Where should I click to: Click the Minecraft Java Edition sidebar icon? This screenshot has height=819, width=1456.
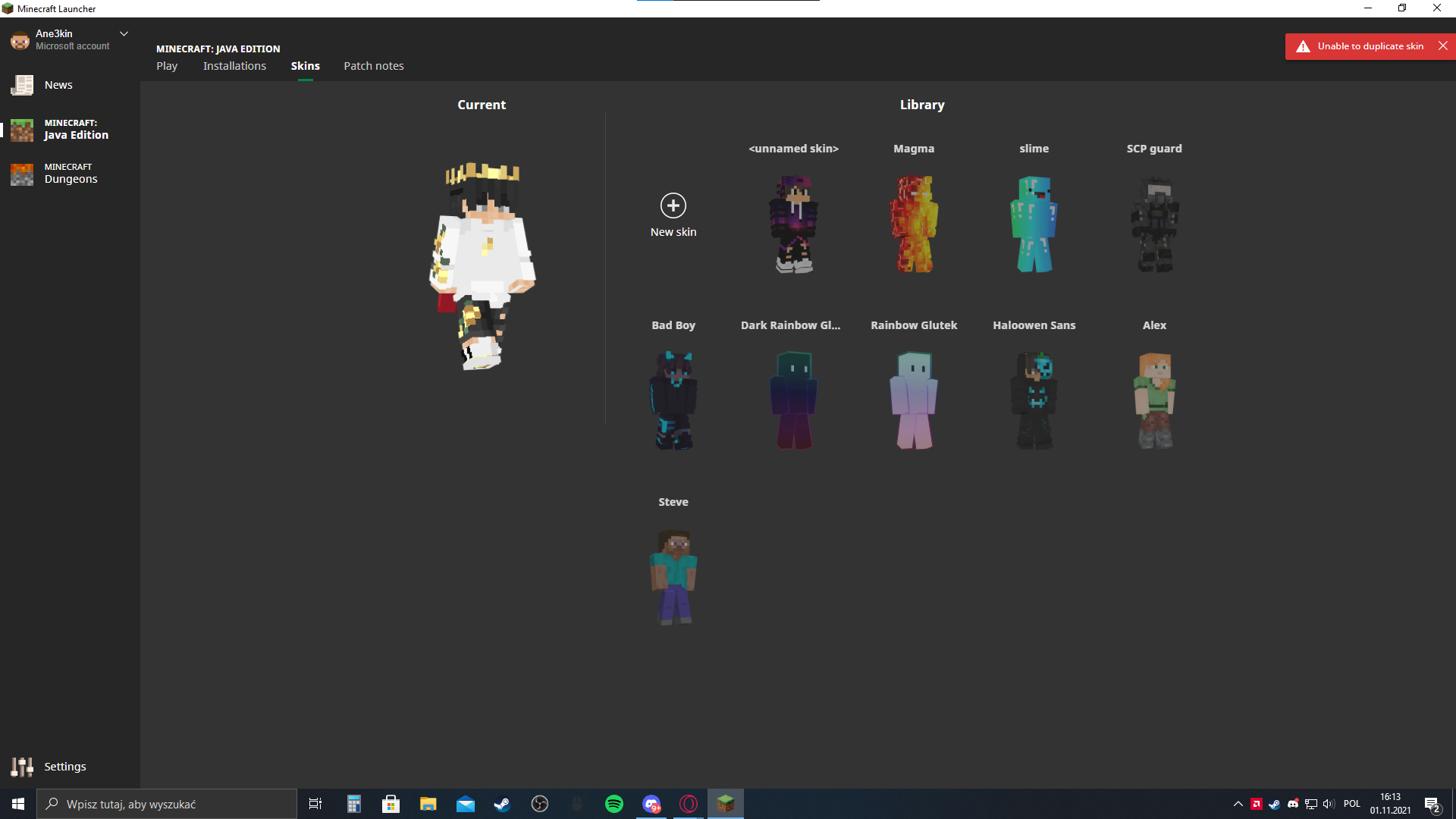(22, 130)
